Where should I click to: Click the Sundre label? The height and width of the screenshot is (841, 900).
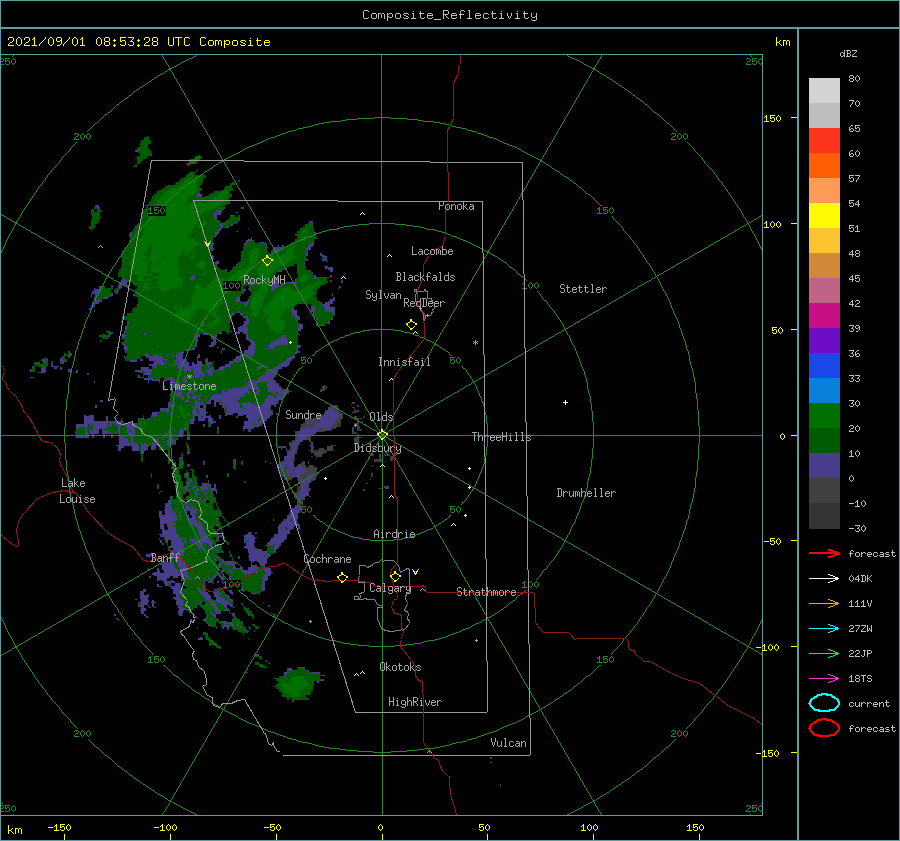(x=303, y=415)
